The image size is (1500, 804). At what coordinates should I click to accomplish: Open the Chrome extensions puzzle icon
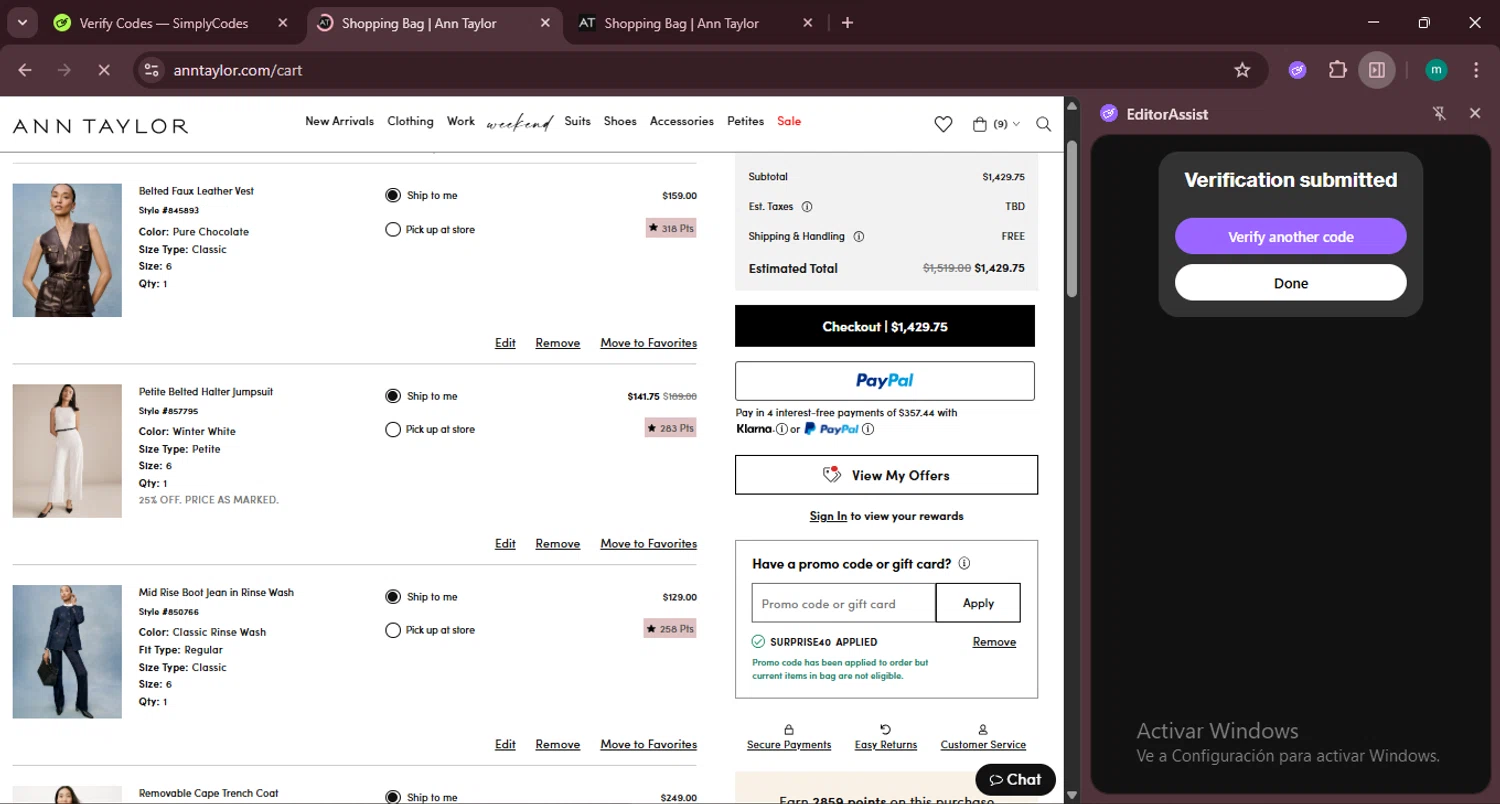click(1337, 70)
